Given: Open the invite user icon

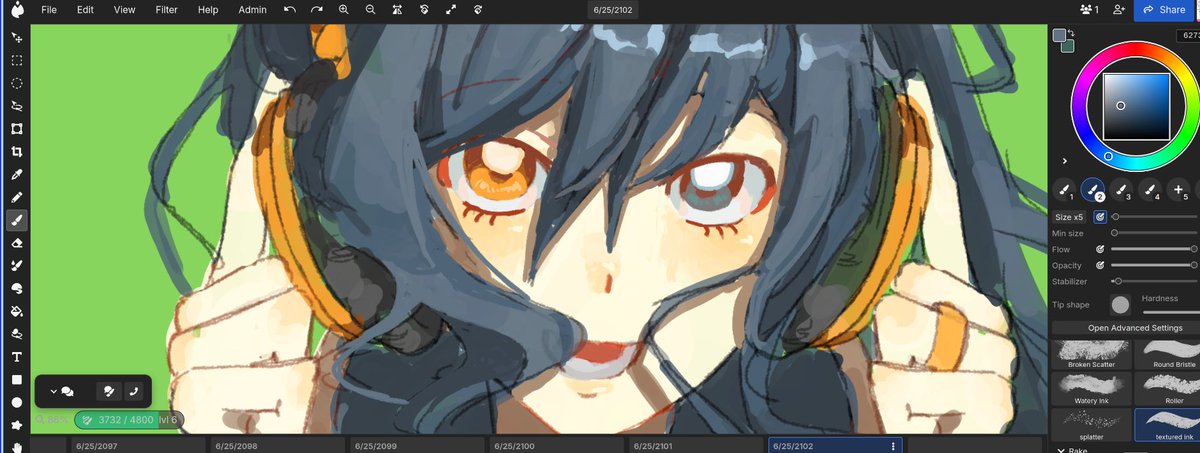Looking at the screenshot, I should point(1119,9).
